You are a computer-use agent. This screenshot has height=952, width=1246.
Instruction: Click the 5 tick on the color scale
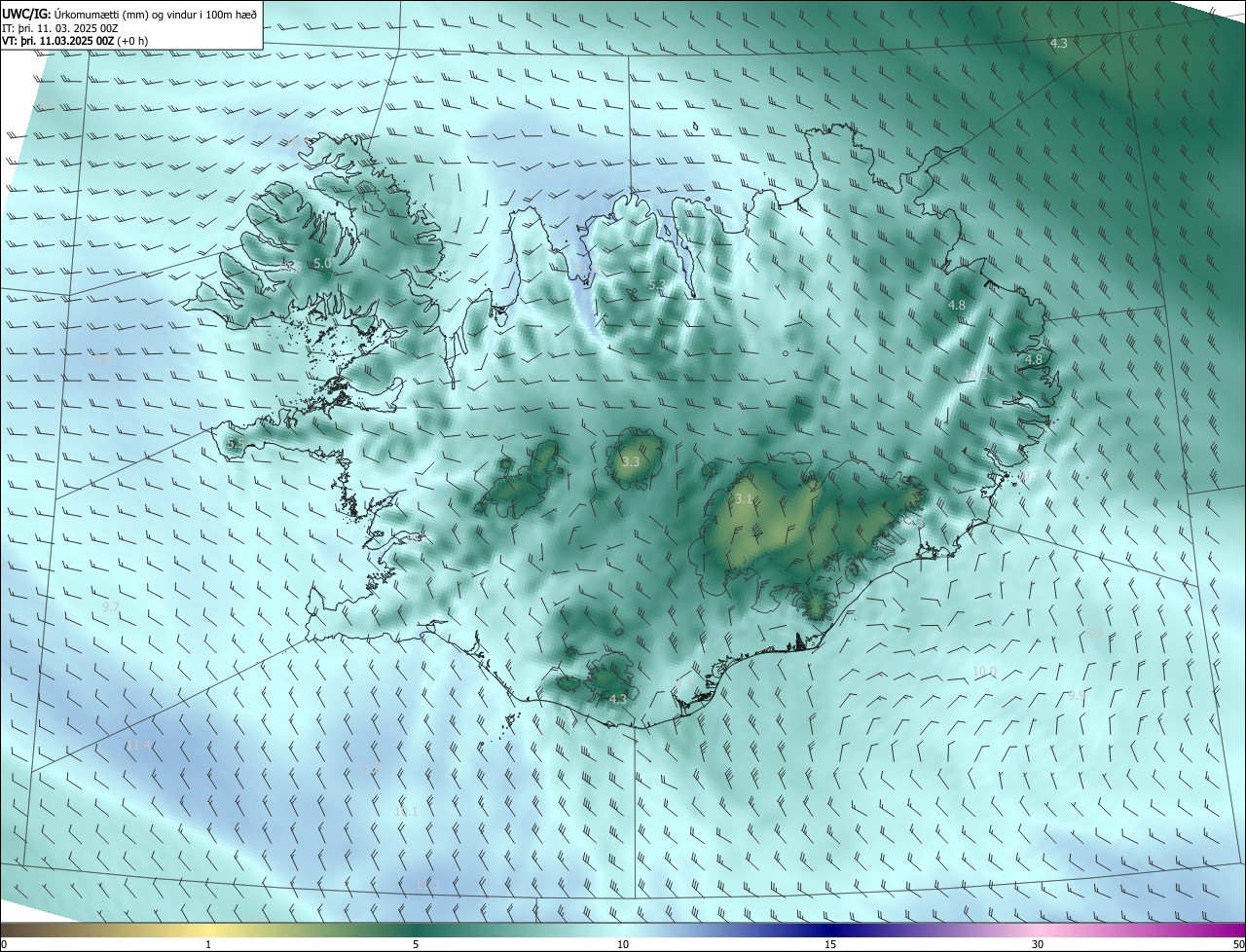[416, 944]
